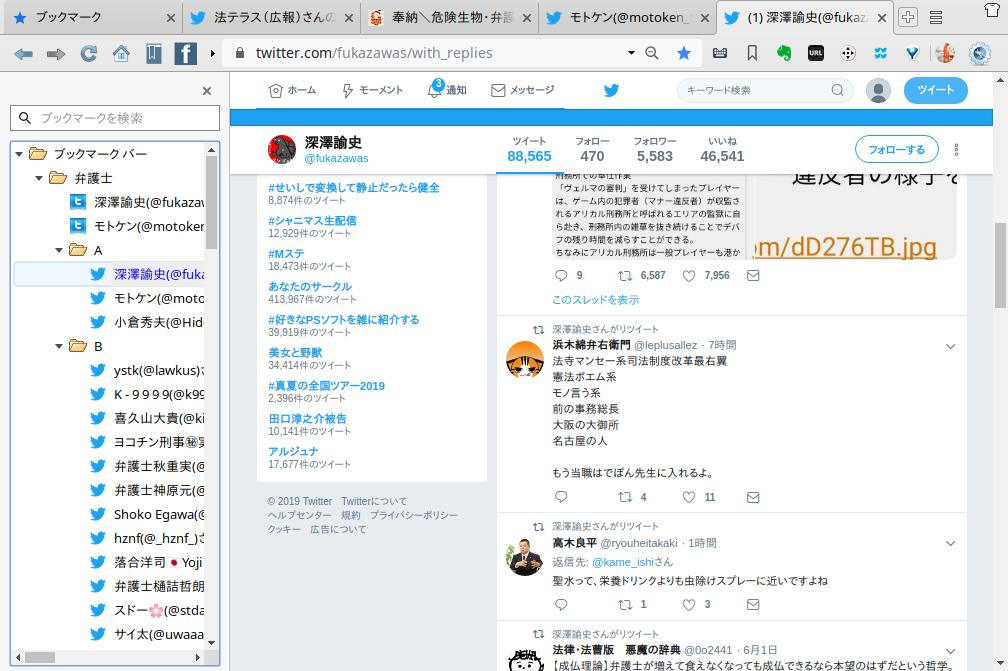Expand the 浜木綿弁右衛門 tweet options chevron
Viewport: 1008px width, 671px height.
(950, 346)
